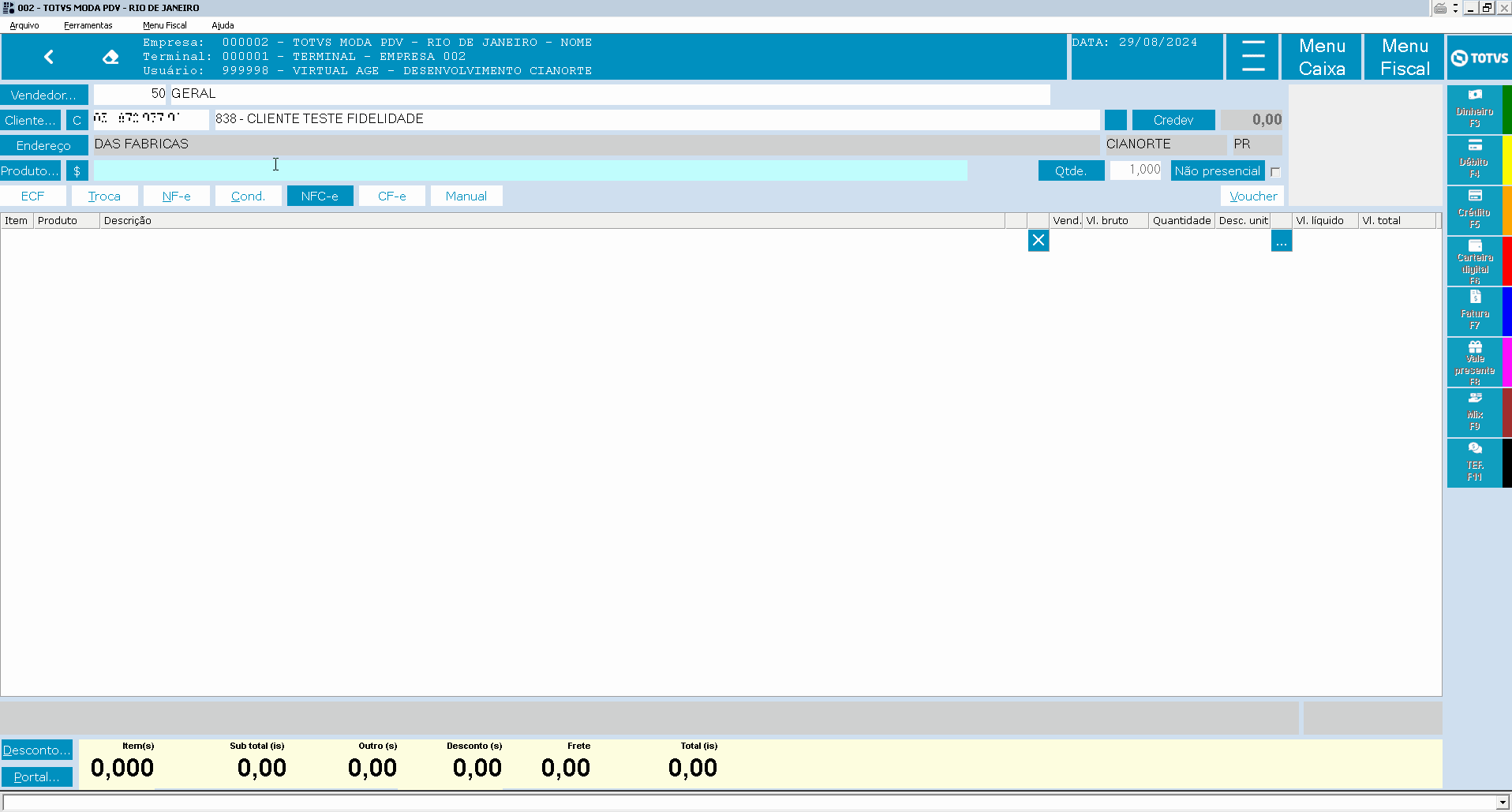Choose Carteira digital F6 payment
This screenshot has height=812, width=1512.
click(1474, 261)
